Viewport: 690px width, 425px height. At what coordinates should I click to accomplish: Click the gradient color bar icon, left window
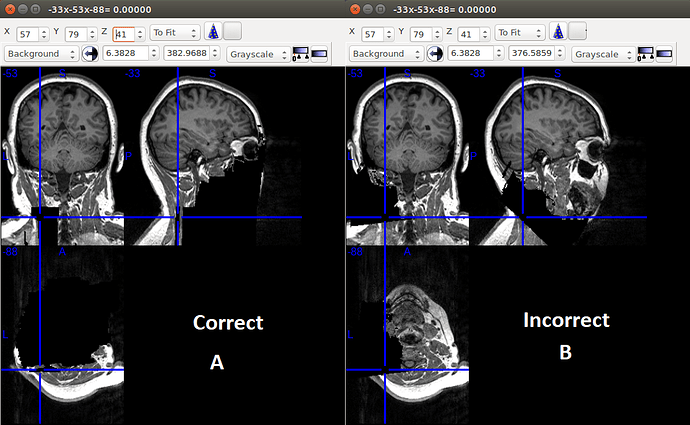(x=319, y=54)
